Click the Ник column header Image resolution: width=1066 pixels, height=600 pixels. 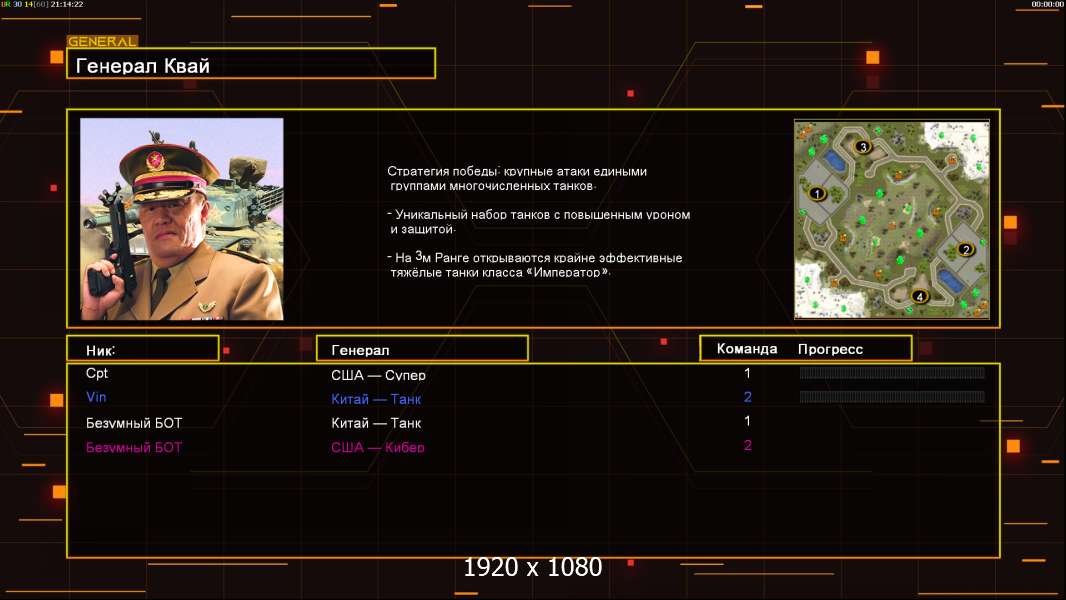click(x=143, y=349)
